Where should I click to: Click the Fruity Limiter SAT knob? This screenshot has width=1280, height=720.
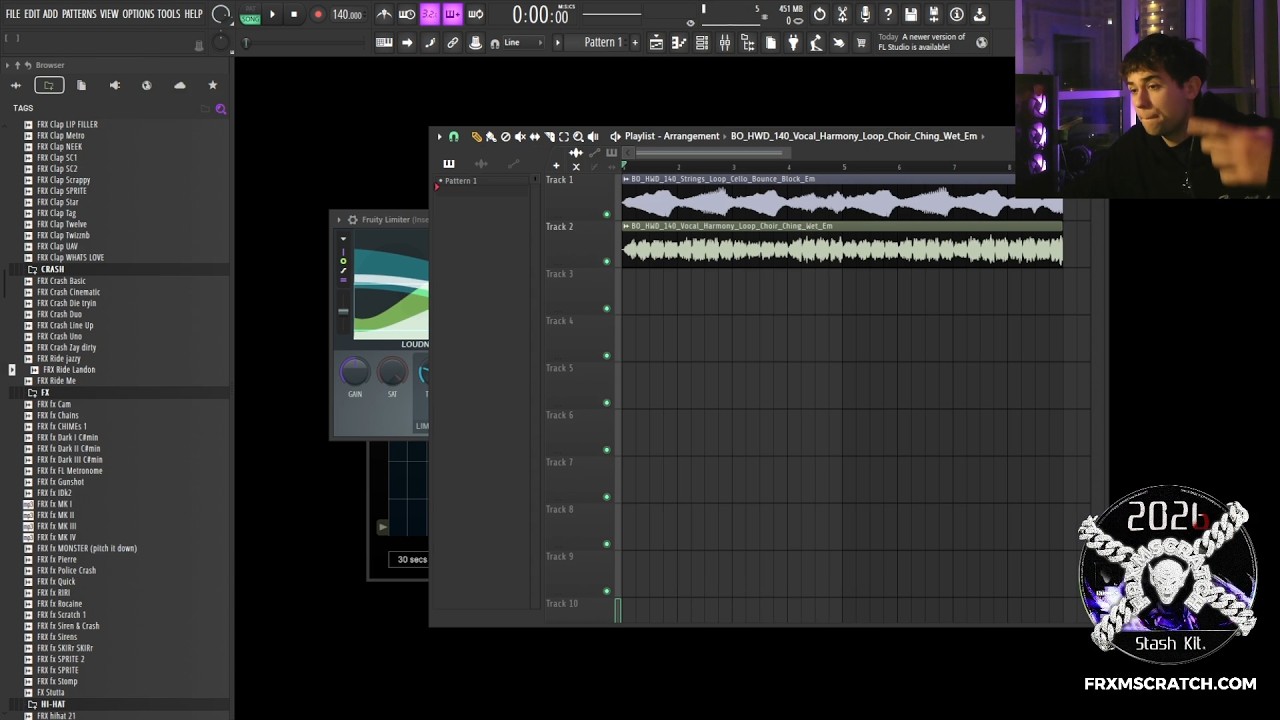(392, 372)
